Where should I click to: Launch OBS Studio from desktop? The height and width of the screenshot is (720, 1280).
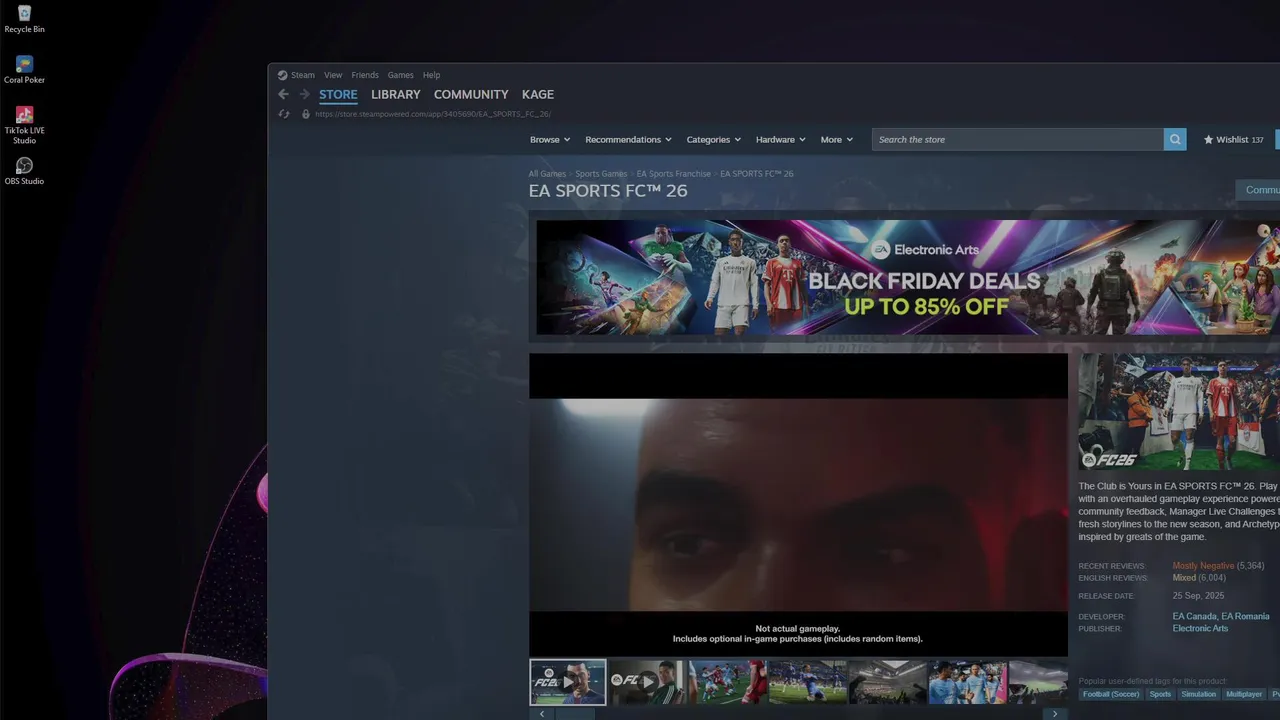[24, 171]
